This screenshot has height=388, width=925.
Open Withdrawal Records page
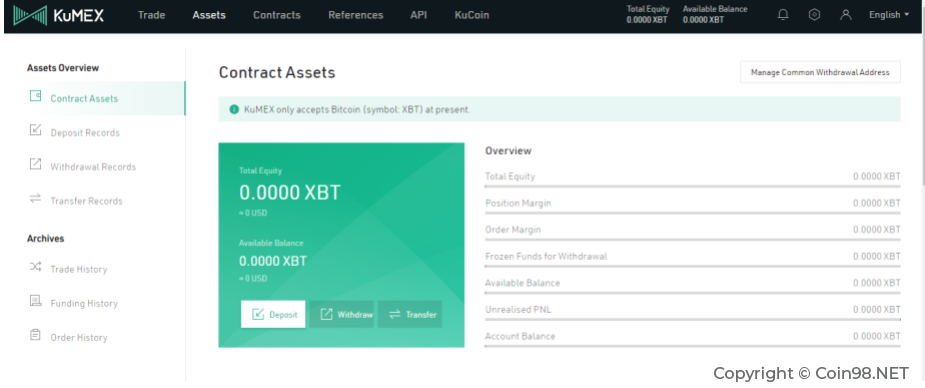point(93,167)
